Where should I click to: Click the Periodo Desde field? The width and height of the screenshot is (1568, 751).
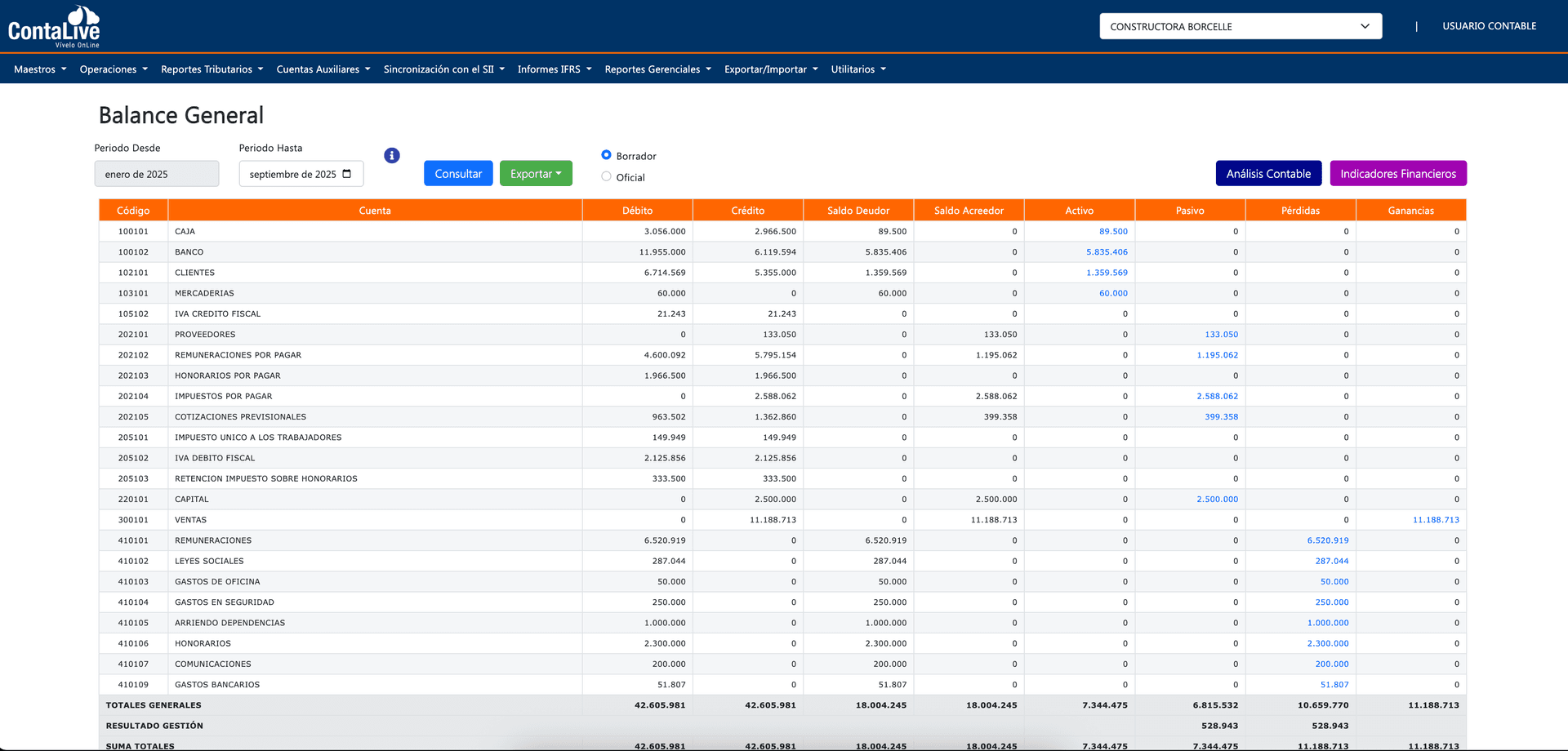click(157, 174)
